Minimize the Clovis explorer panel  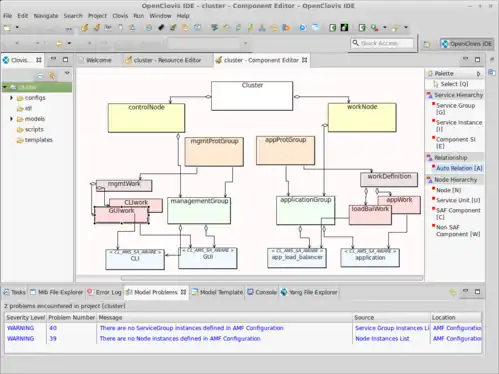(53, 59)
